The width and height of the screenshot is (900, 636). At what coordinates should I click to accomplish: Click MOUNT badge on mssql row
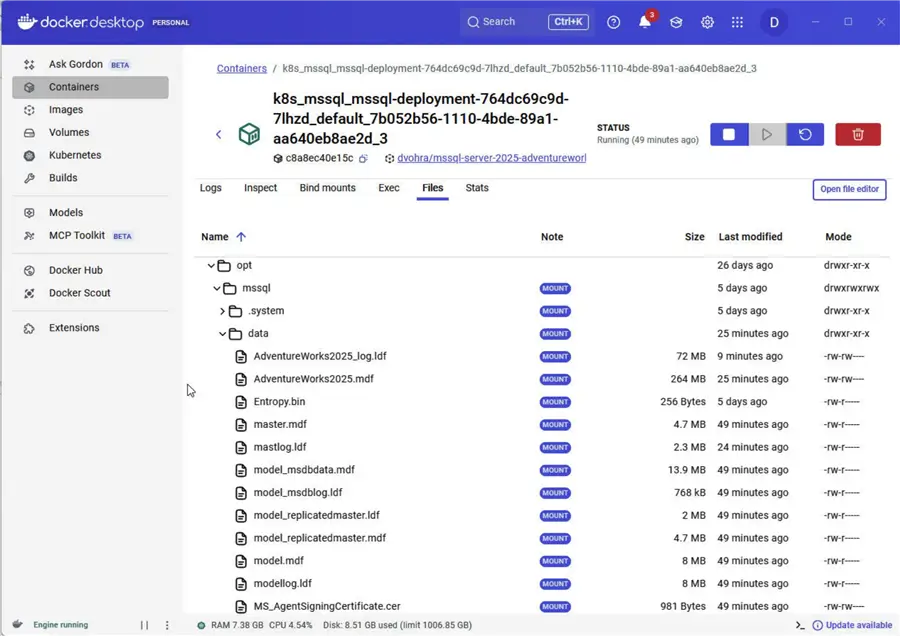pyautogui.click(x=555, y=288)
